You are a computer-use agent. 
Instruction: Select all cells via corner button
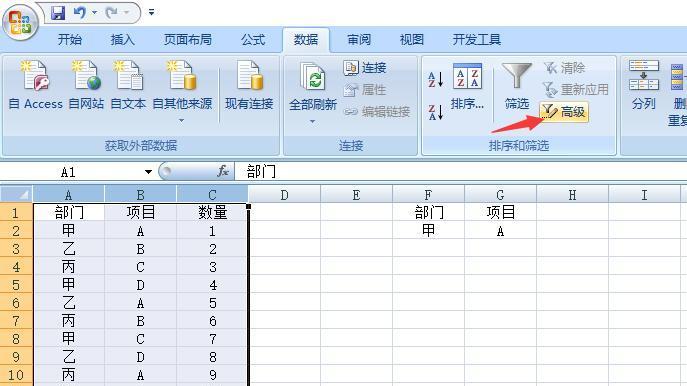(x=17, y=194)
